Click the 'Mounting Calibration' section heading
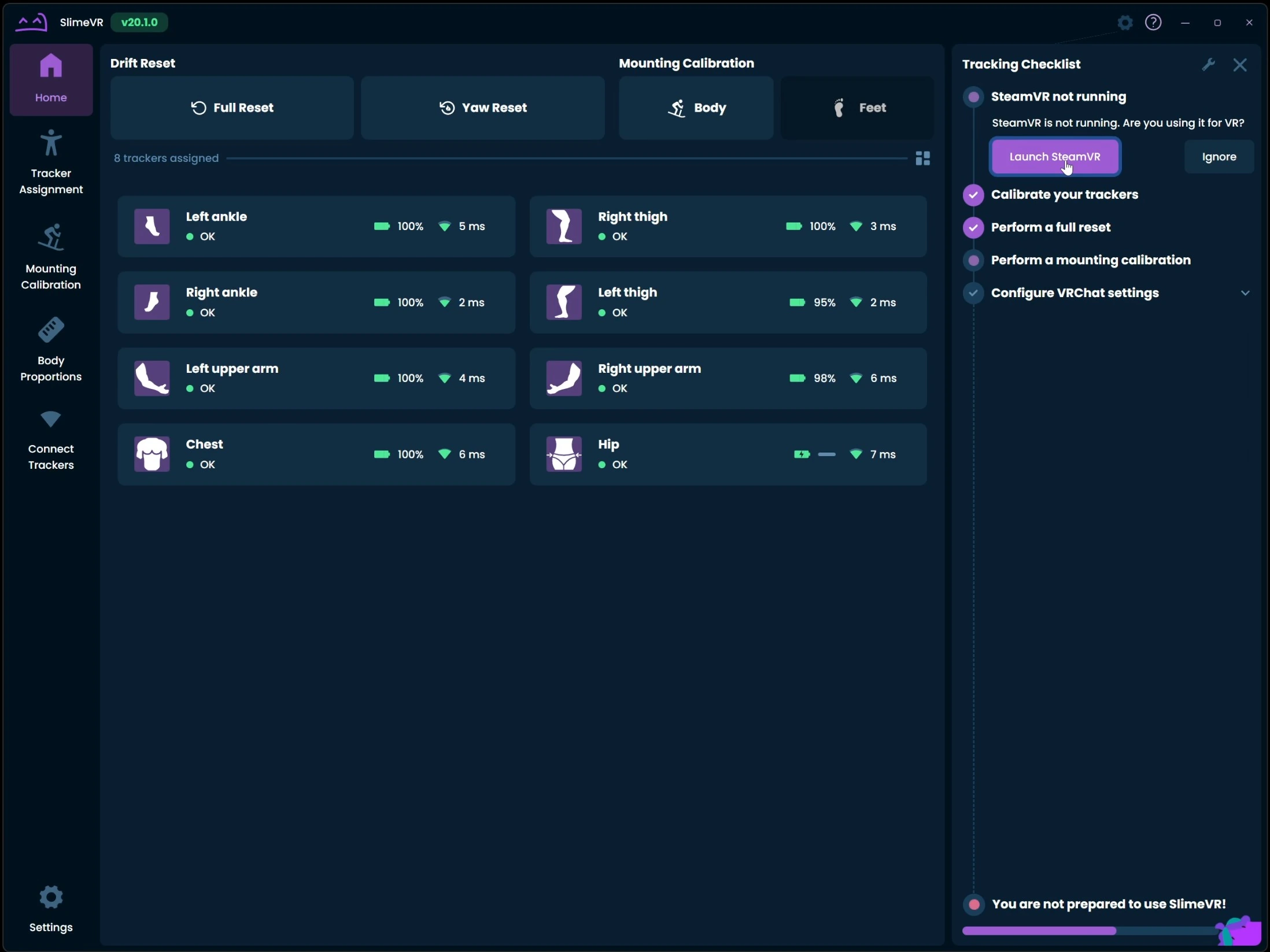This screenshot has width=1270, height=952. pos(686,63)
